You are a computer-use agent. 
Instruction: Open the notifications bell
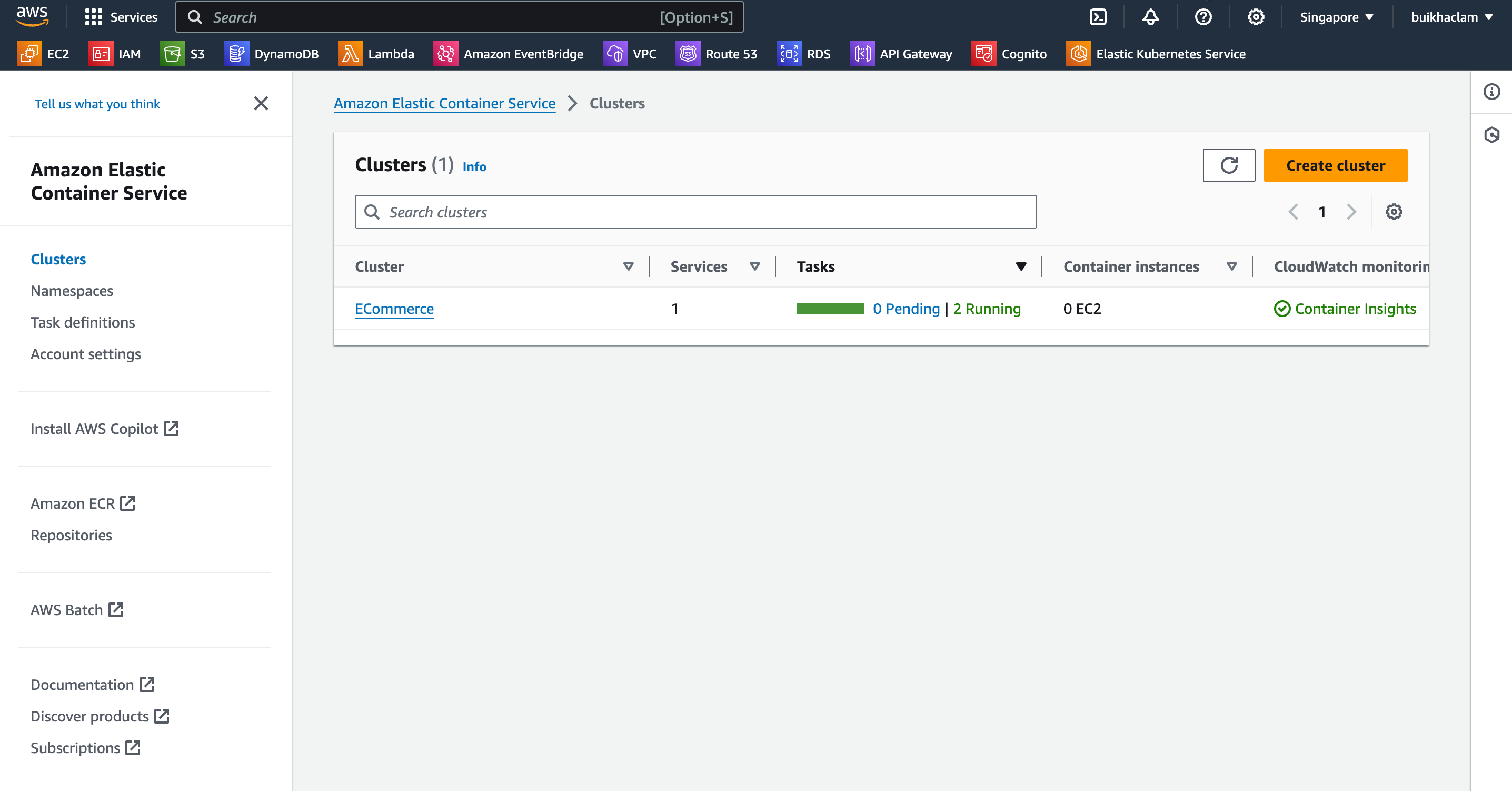[x=1150, y=17]
